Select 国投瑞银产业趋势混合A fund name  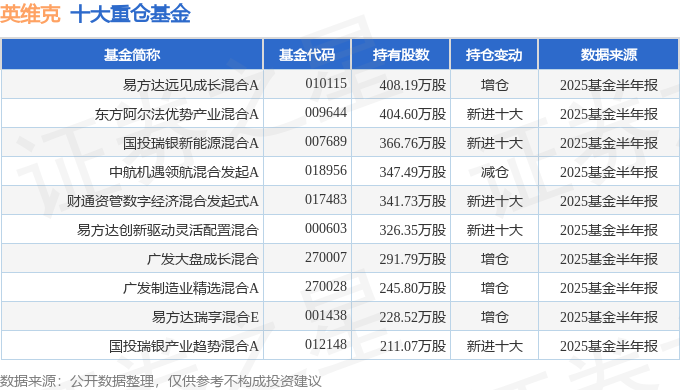coord(184,346)
